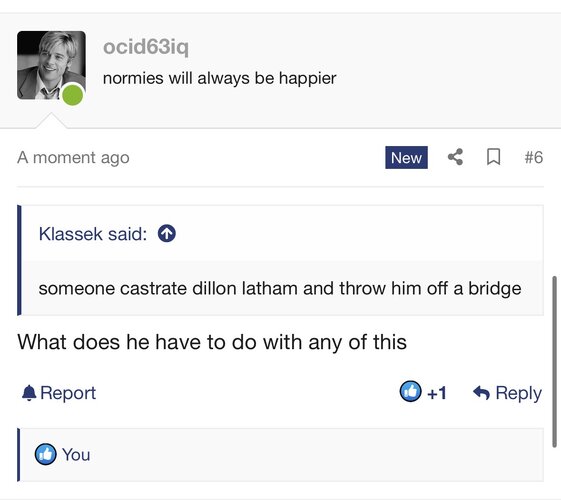Open the #6 post permalink

point(533,157)
